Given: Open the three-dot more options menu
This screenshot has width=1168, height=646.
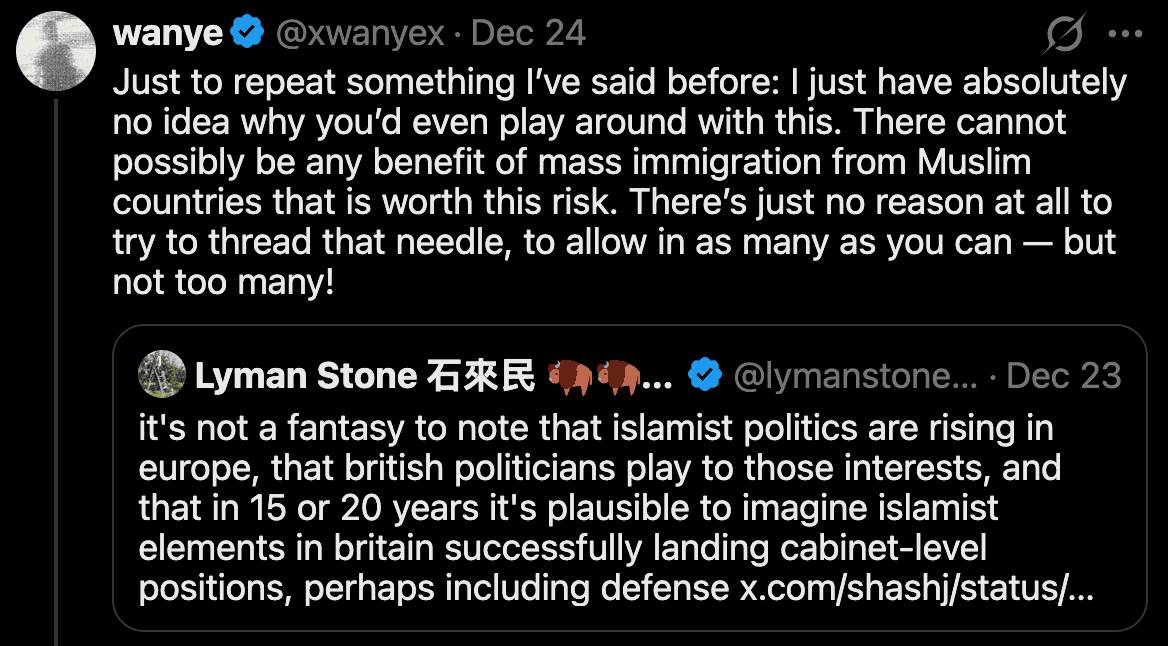Looking at the screenshot, I should point(1126,35).
